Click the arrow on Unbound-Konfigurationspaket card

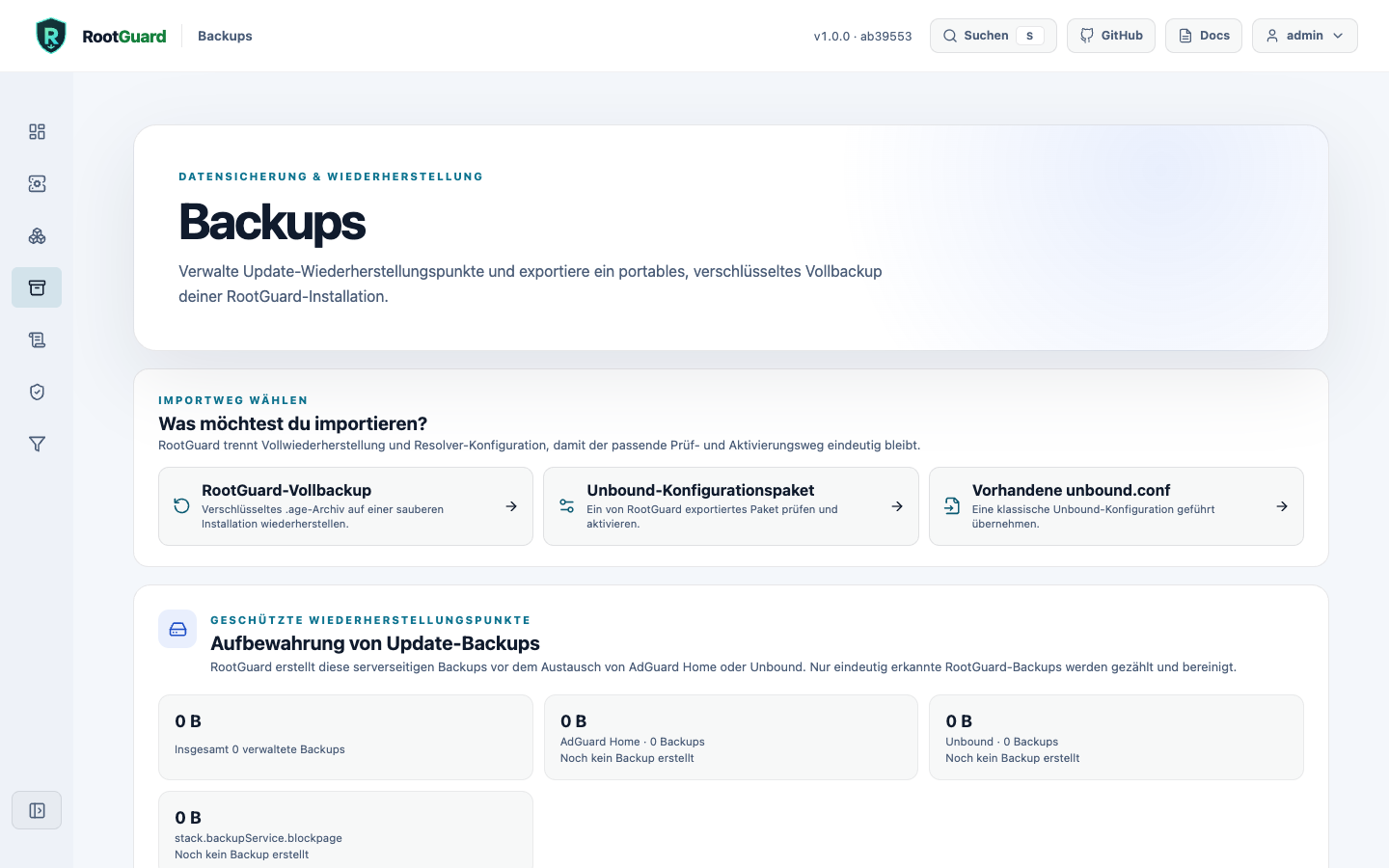[897, 506]
